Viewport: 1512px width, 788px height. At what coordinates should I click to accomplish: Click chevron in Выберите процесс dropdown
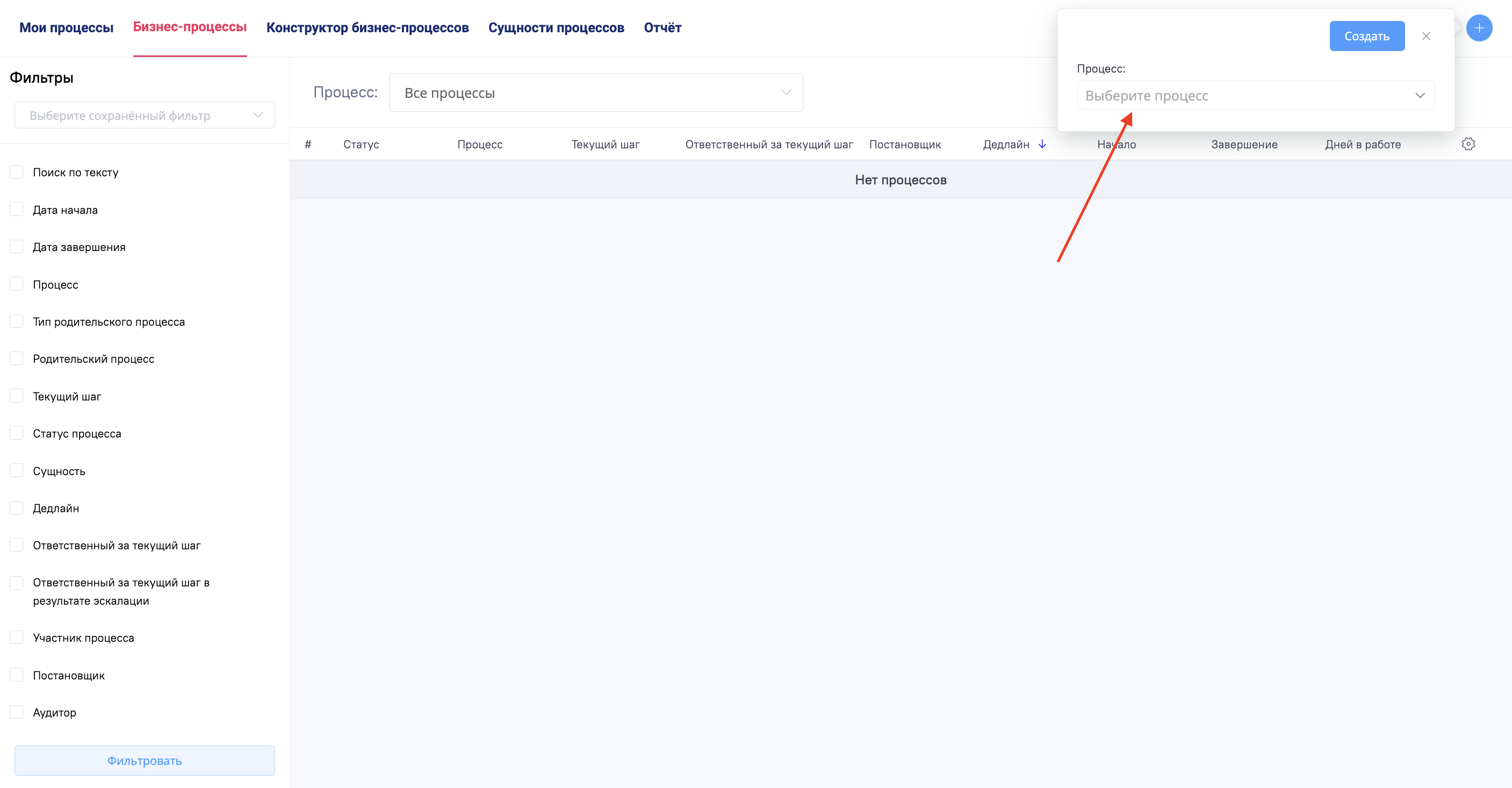tap(1419, 96)
